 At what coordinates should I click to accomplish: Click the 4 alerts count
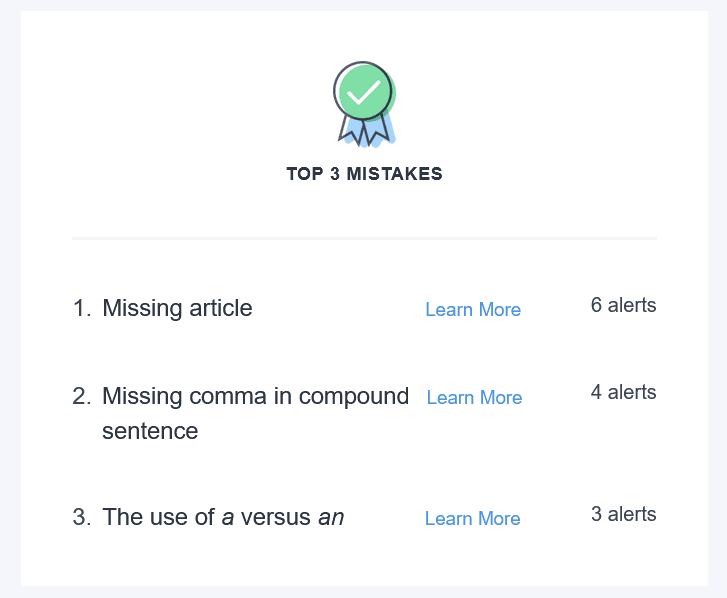(623, 392)
